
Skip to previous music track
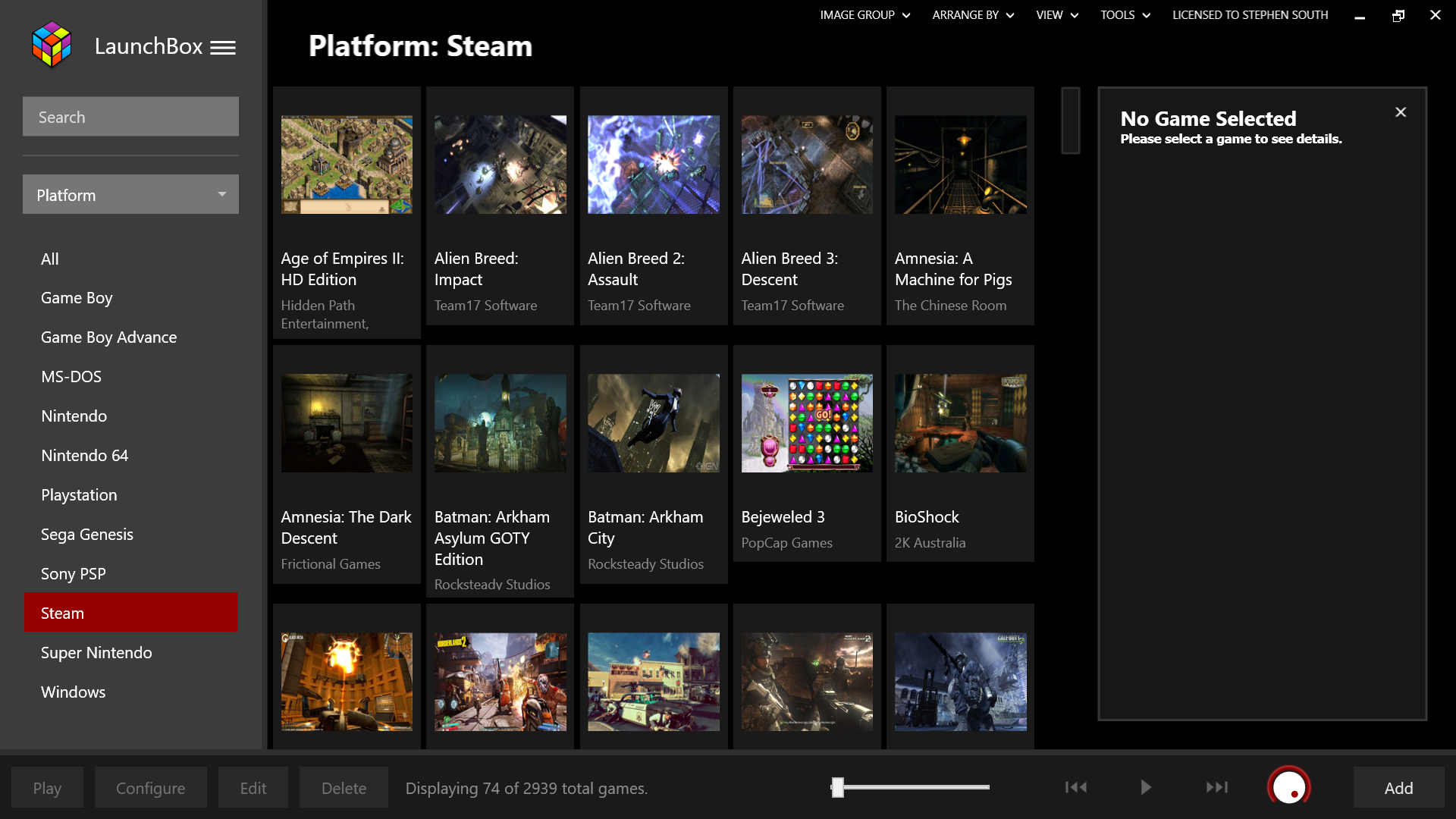click(x=1075, y=787)
